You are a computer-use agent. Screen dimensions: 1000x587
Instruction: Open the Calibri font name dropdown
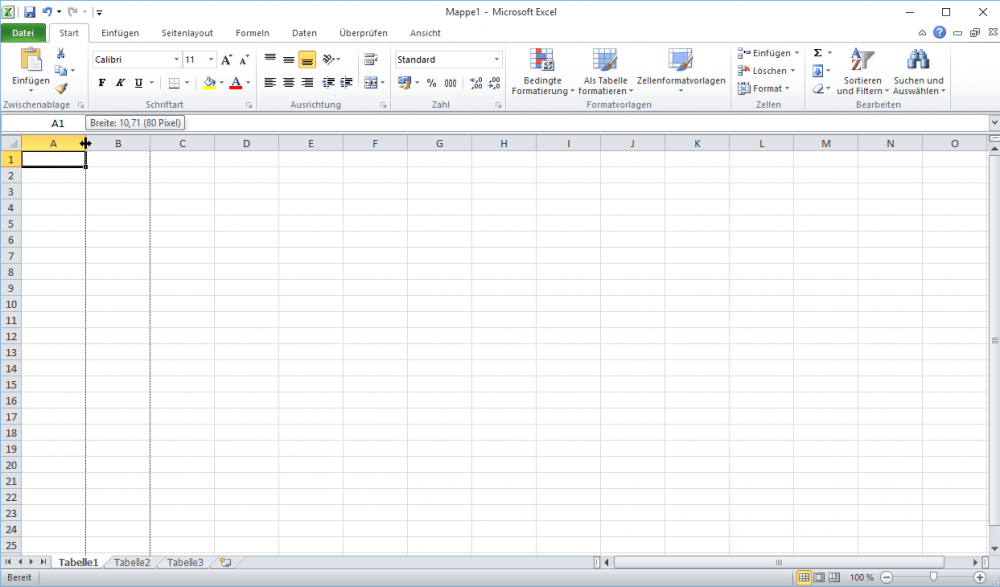[177, 59]
